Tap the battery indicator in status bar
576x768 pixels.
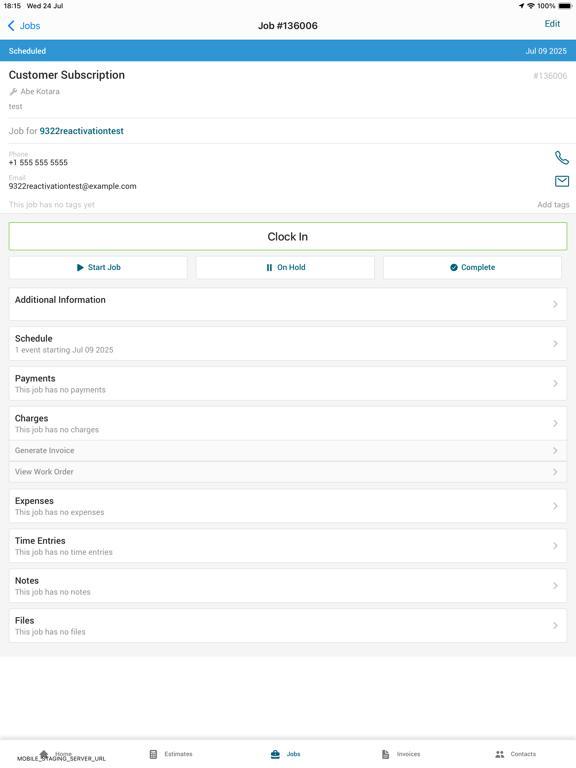click(565, 6)
